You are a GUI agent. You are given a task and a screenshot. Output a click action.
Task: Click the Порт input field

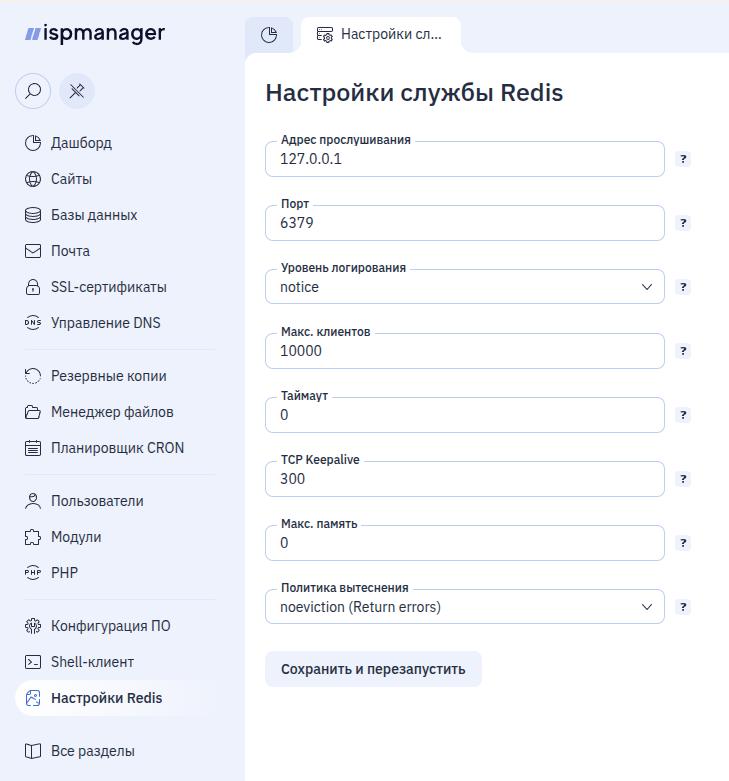tap(465, 223)
